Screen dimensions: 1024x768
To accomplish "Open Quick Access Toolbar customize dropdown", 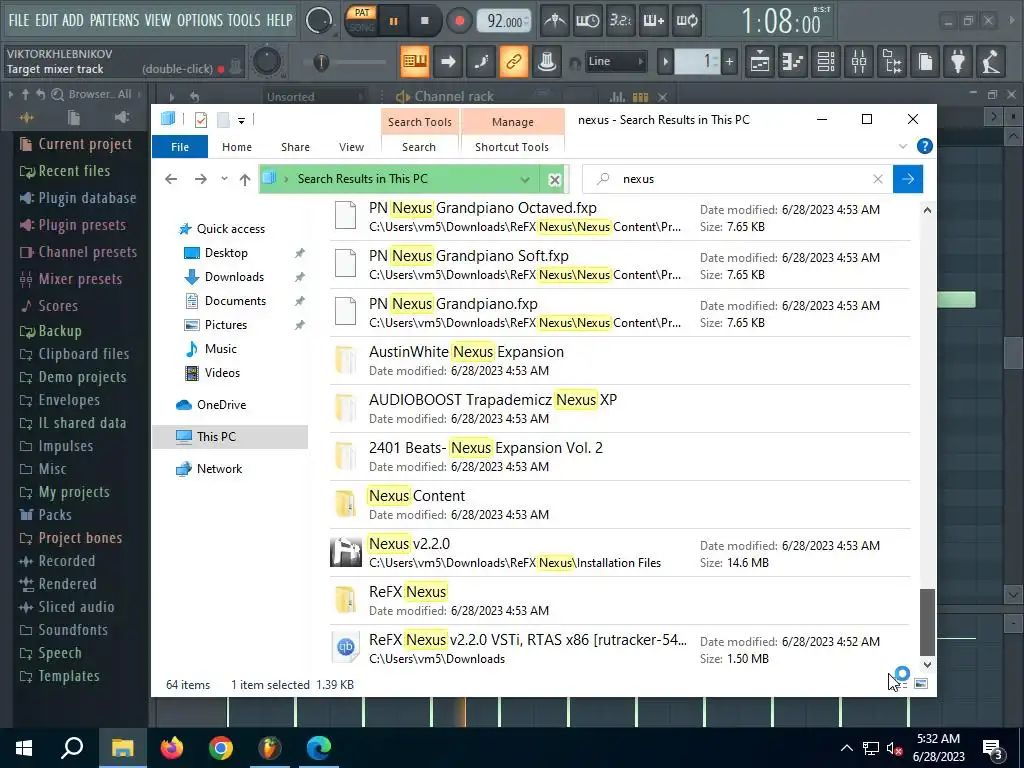I will (241, 120).
